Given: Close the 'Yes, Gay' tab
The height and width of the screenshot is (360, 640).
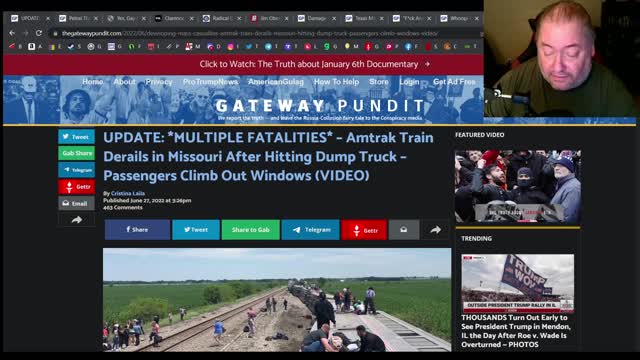Looking at the screenshot, I should pos(143,18).
